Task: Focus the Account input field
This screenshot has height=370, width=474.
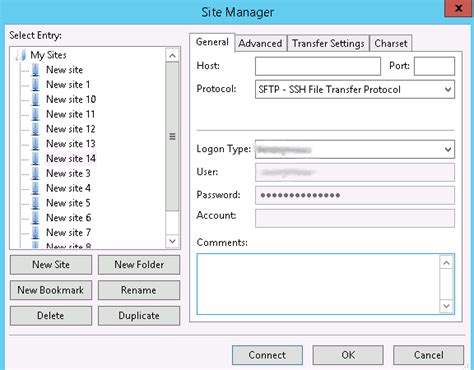Action: pos(355,218)
